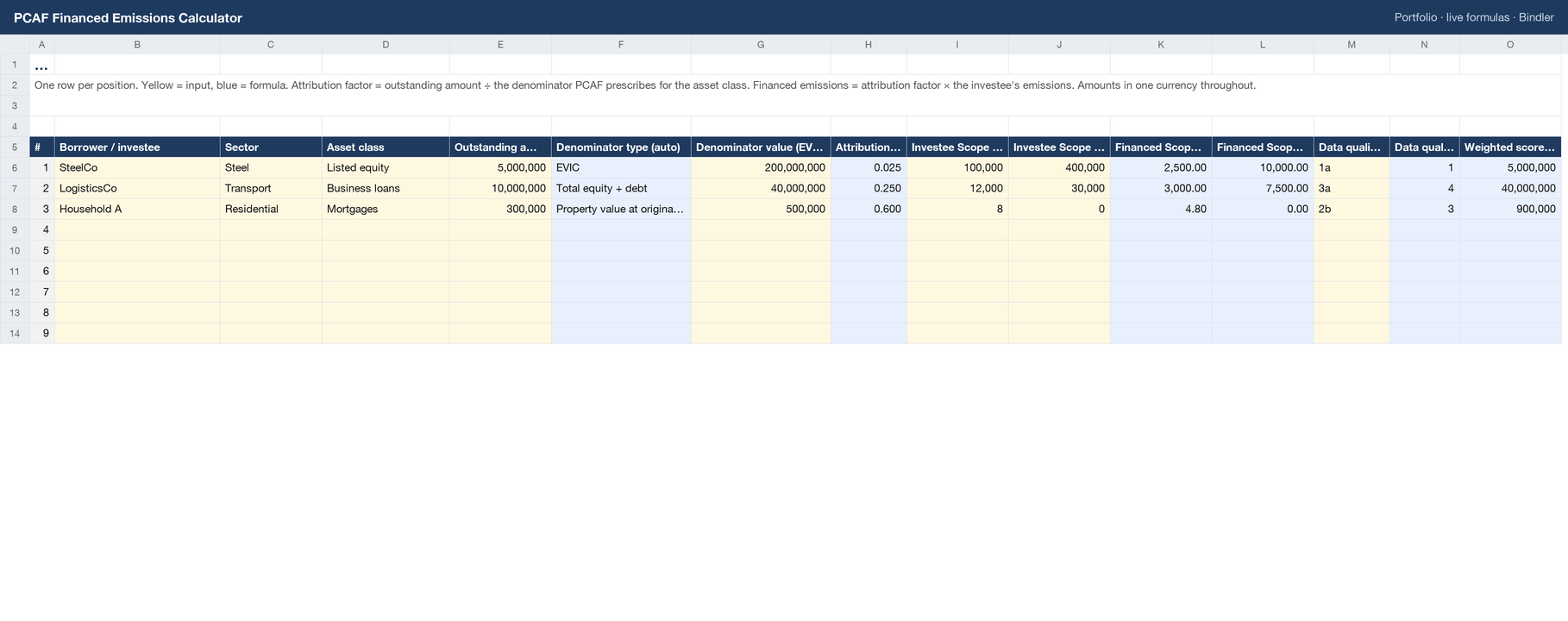
Task: Select the 'Total equity + debt' cell
Action: tap(621, 188)
